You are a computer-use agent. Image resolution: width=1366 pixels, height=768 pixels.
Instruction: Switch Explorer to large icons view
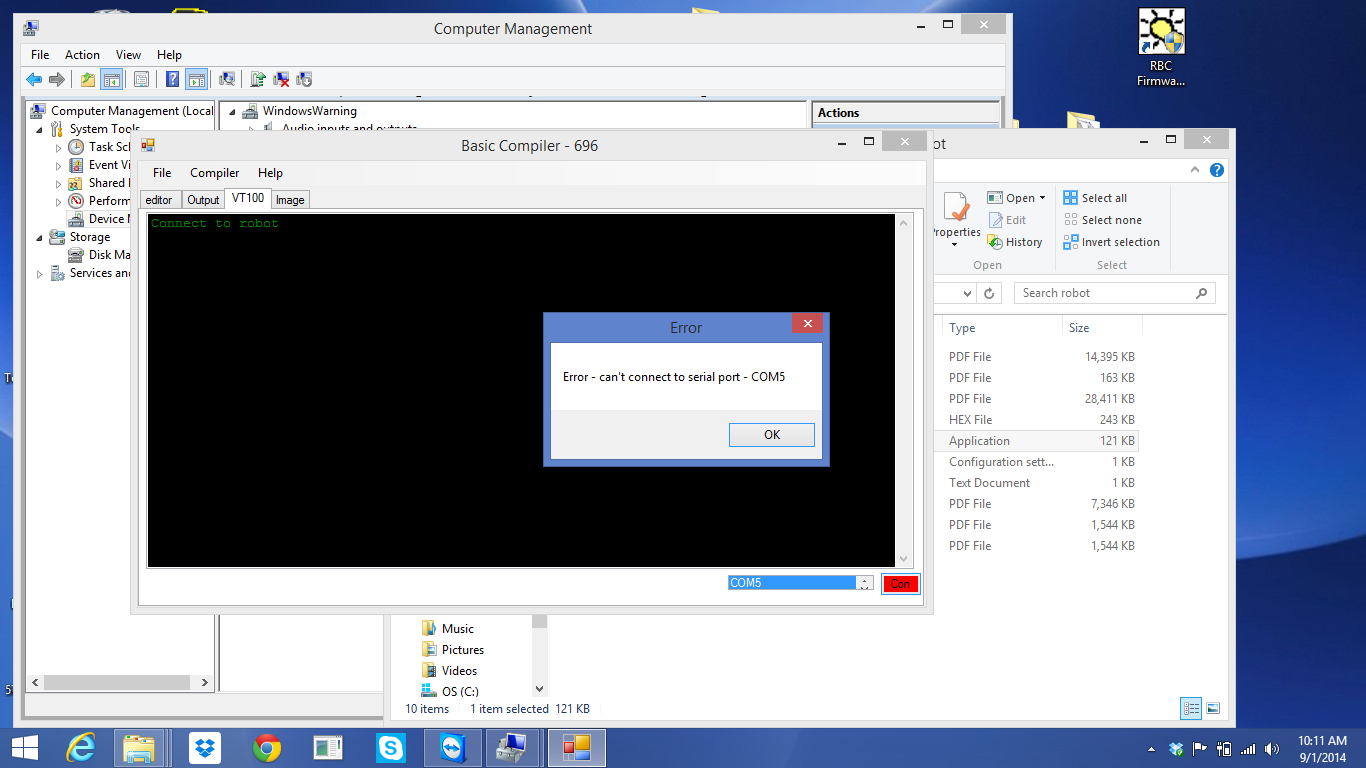pyautogui.click(x=1213, y=708)
